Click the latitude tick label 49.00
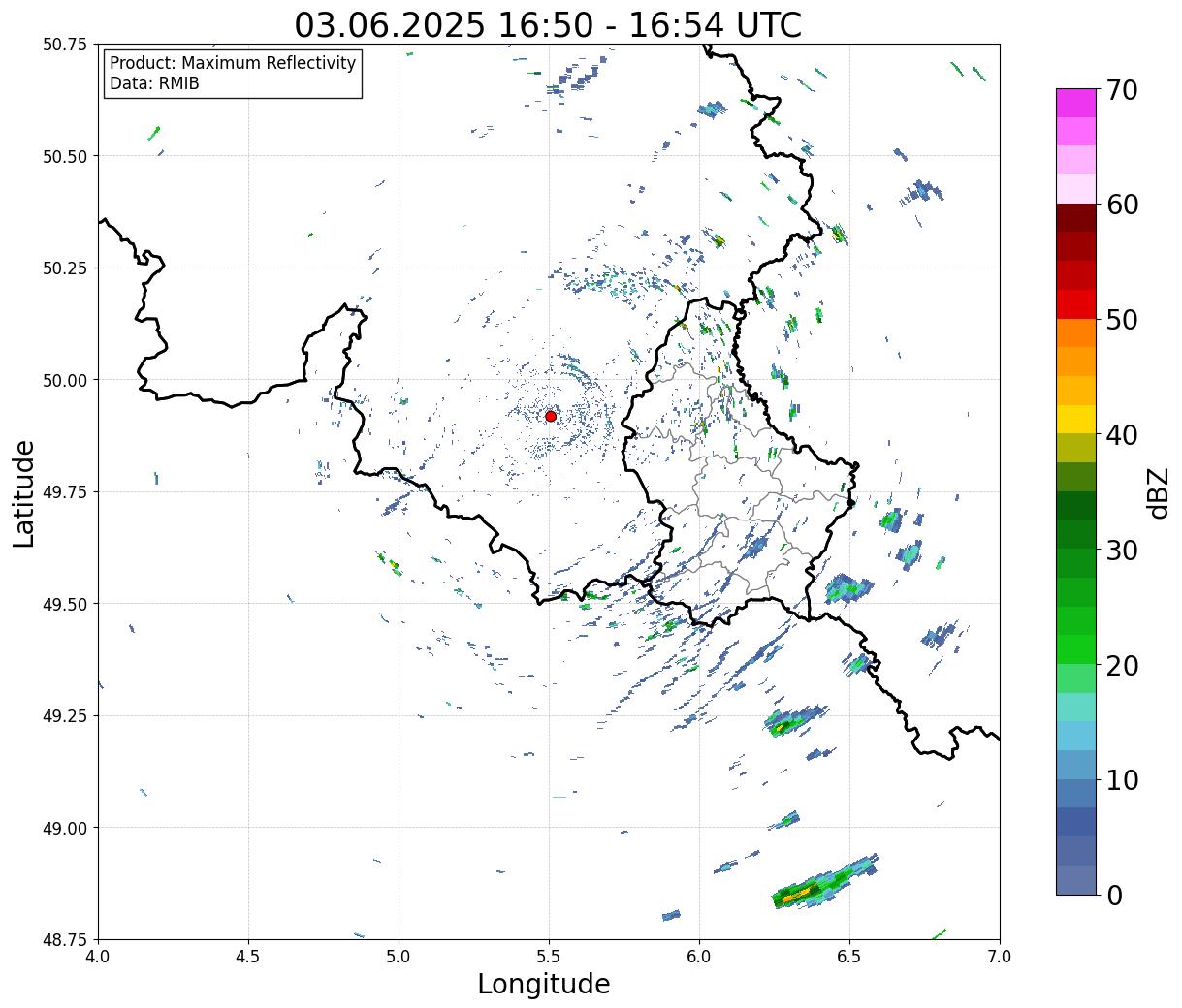 tap(65, 828)
